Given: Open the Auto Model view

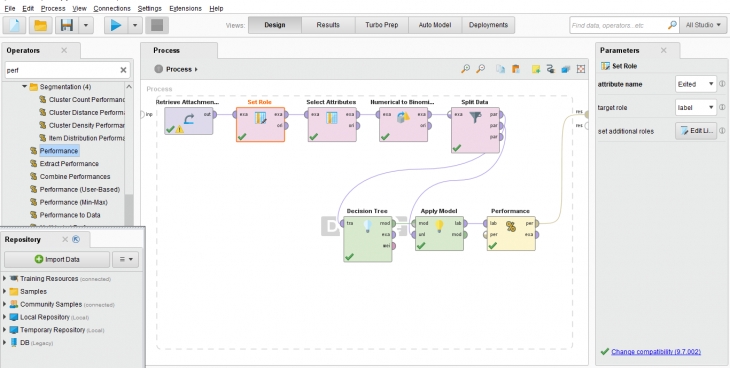Looking at the screenshot, I should tap(435, 25).
